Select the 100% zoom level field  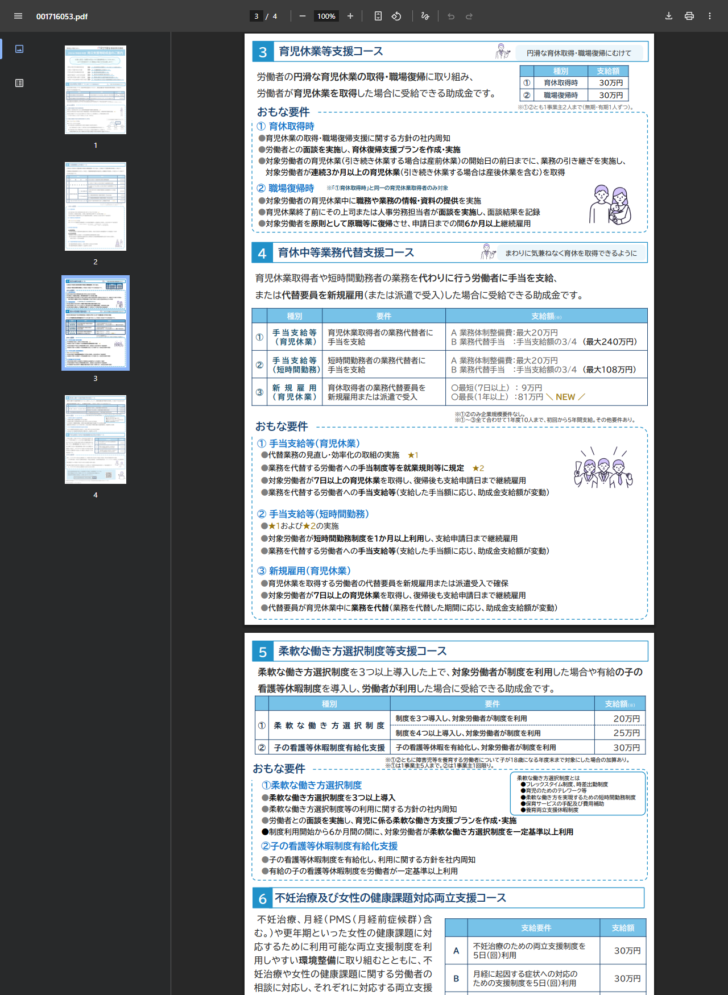(326, 16)
